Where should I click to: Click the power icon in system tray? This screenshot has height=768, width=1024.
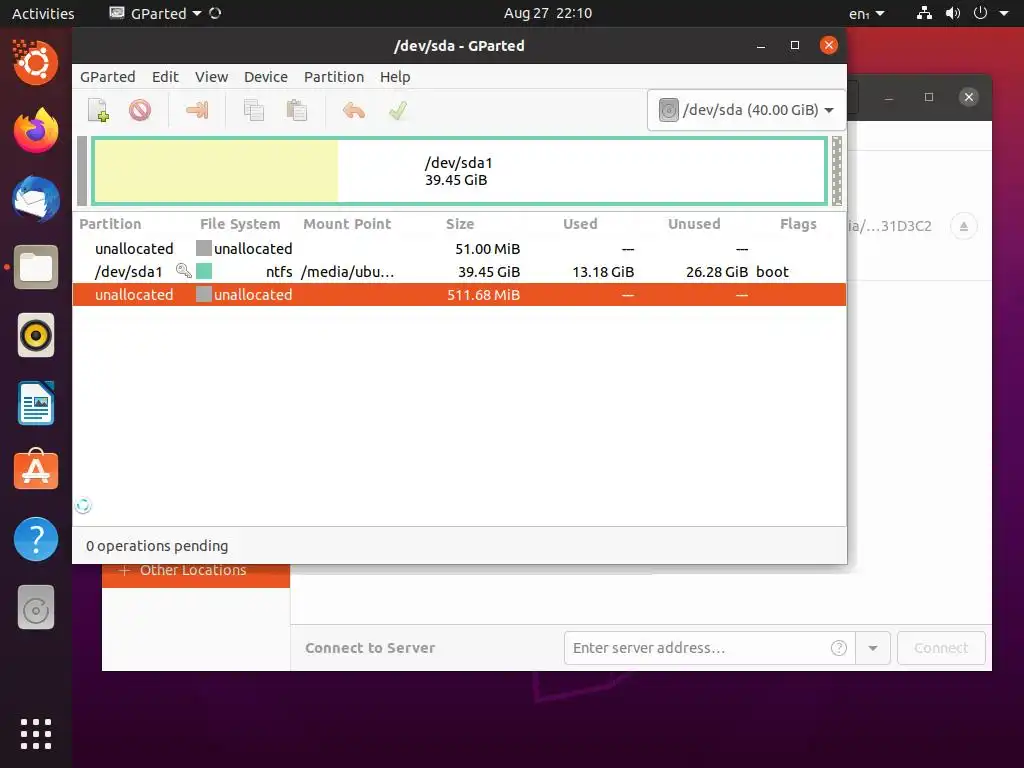tap(980, 13)
